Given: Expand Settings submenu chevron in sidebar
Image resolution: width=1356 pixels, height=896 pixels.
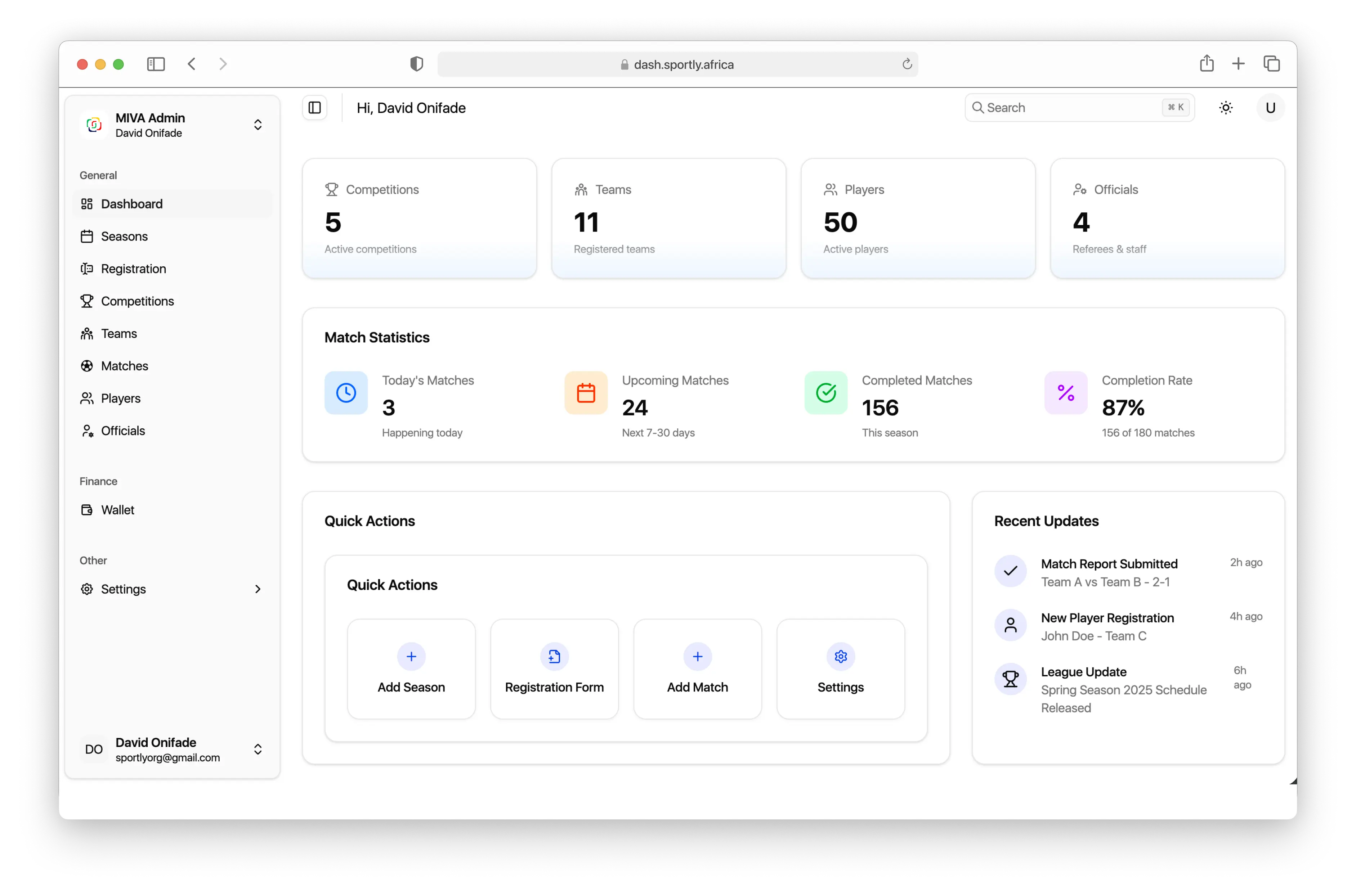Looking at the screenshot, I should coord(258,589).
